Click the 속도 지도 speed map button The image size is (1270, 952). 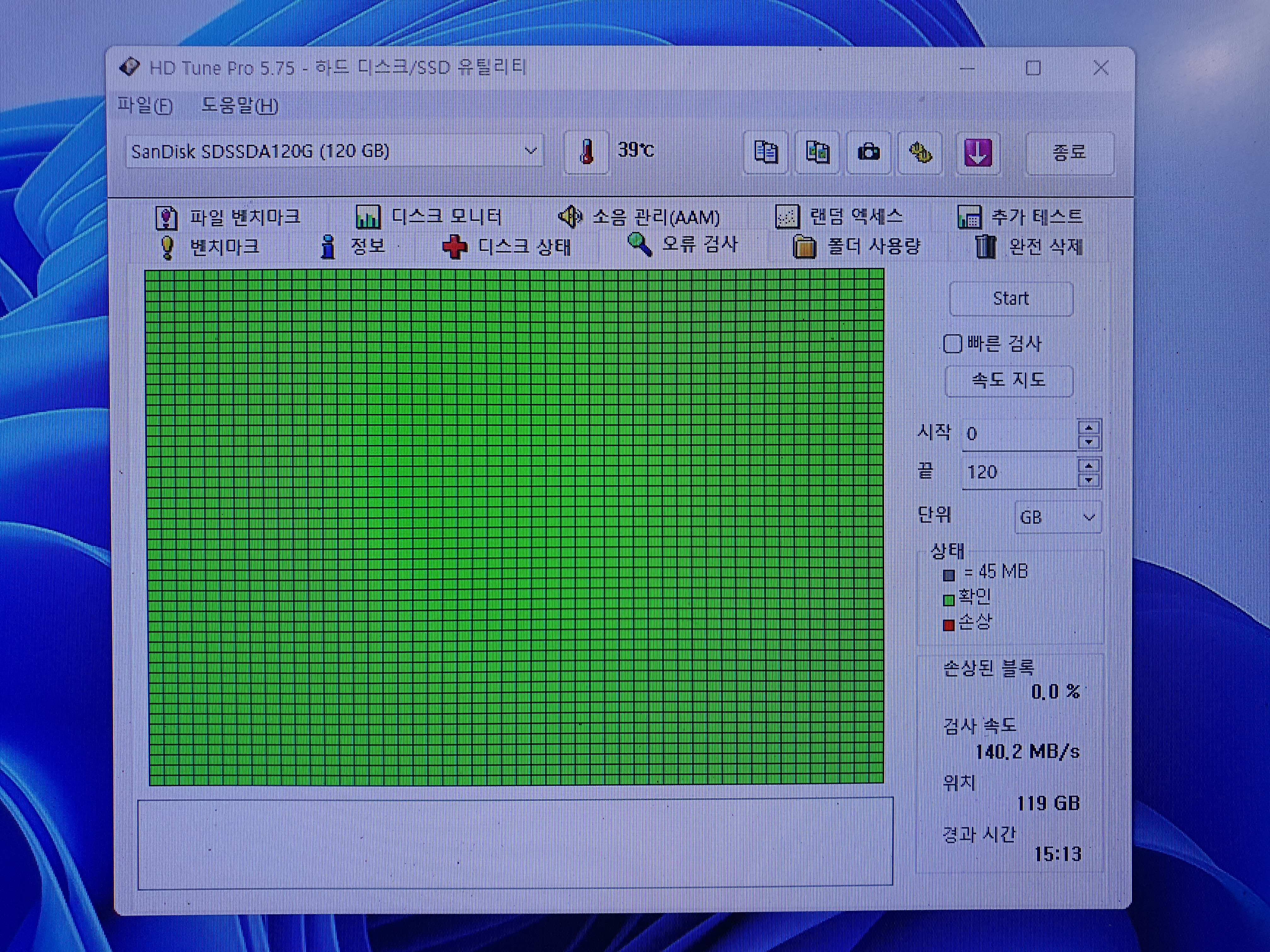[x=1008, y=381]
